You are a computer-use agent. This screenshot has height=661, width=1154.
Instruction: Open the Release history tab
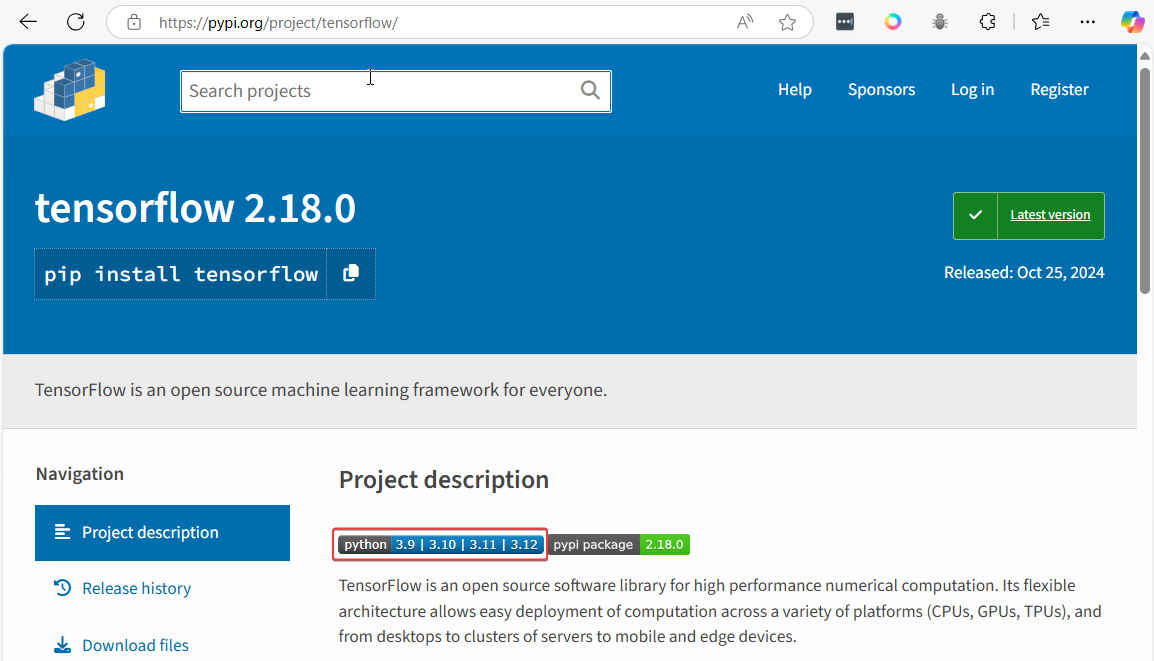coord(136,589)
